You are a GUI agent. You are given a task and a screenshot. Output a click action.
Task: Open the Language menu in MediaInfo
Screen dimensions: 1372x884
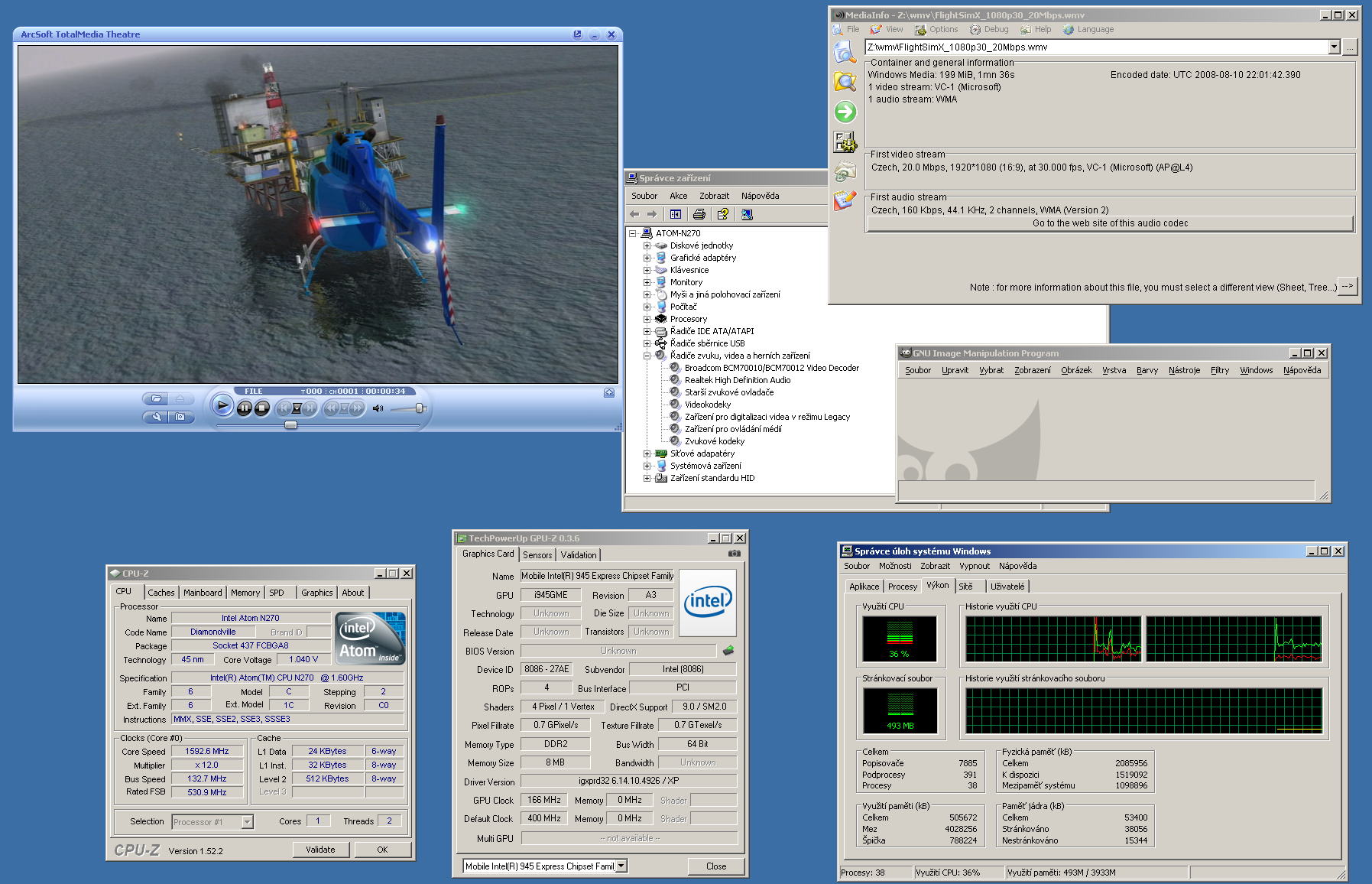tap(1088, 29)
